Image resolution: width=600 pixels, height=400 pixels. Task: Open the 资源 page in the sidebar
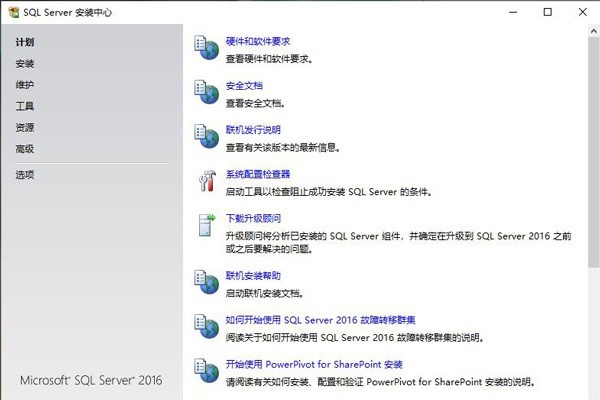[x=25, y=127]
